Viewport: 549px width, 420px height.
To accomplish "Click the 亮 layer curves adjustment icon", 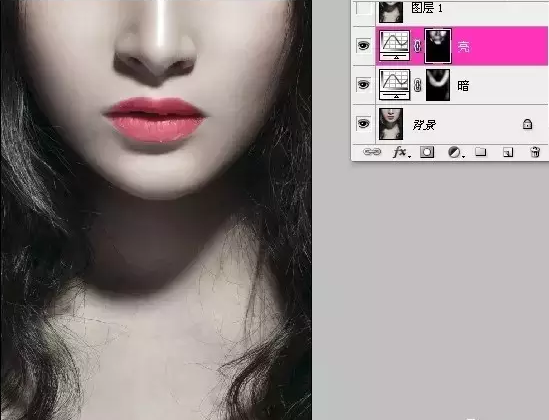I will click(x=395, y=46).
